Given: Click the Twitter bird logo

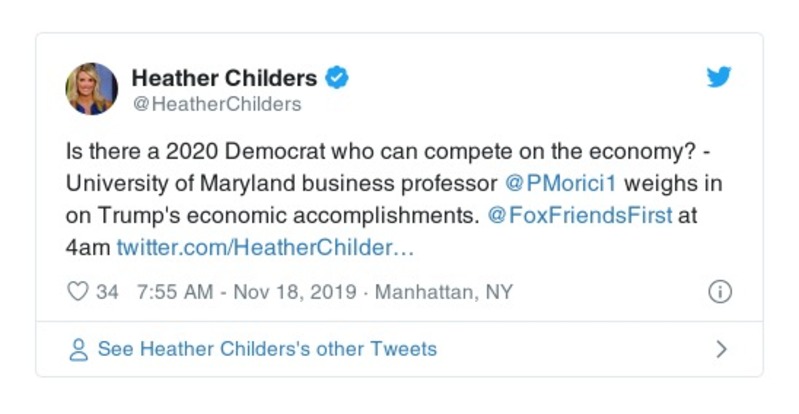Looking at the screenshot, I should [x=719, y=77].
